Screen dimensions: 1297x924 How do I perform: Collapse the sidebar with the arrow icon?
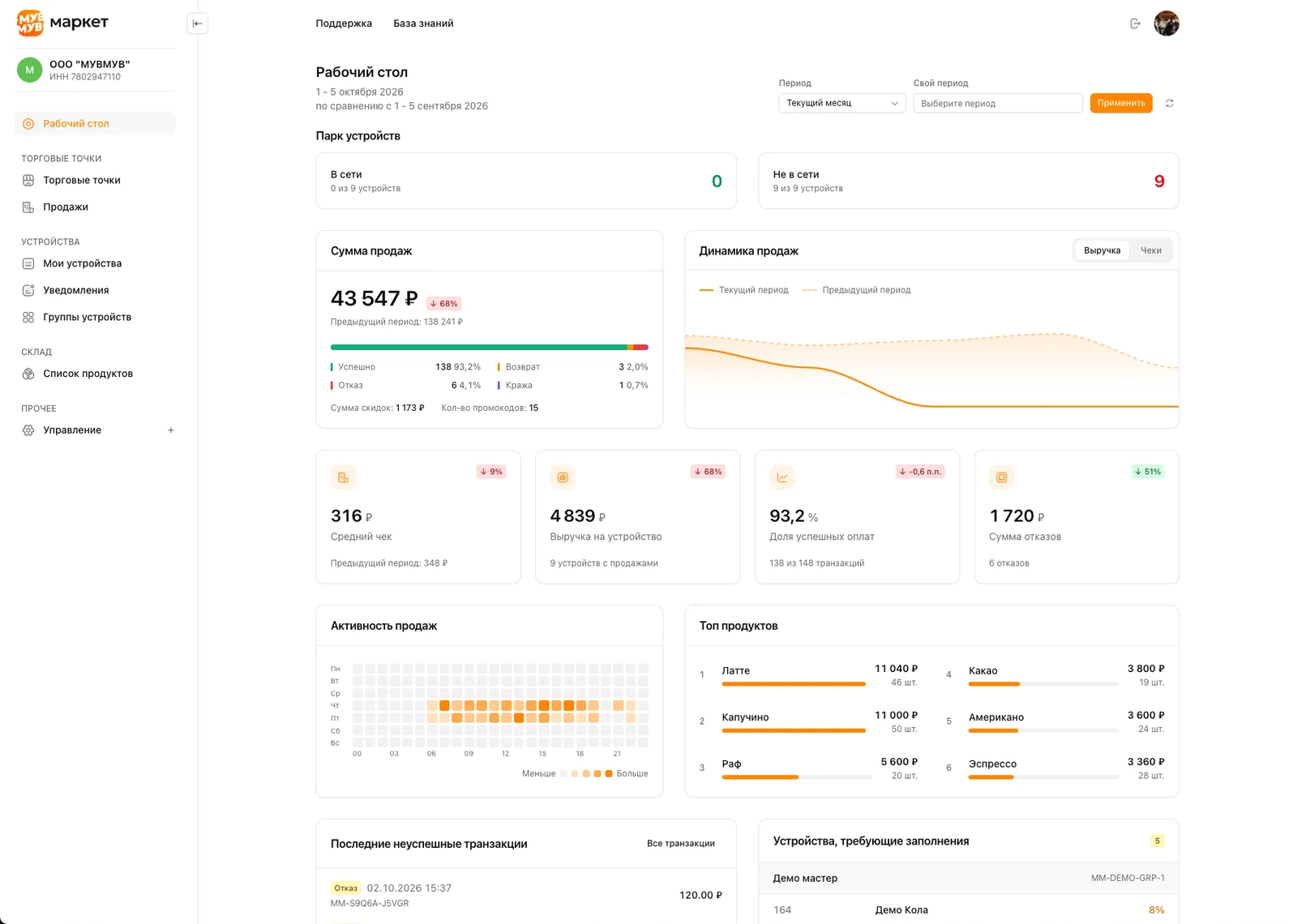(x=197, y=24)
